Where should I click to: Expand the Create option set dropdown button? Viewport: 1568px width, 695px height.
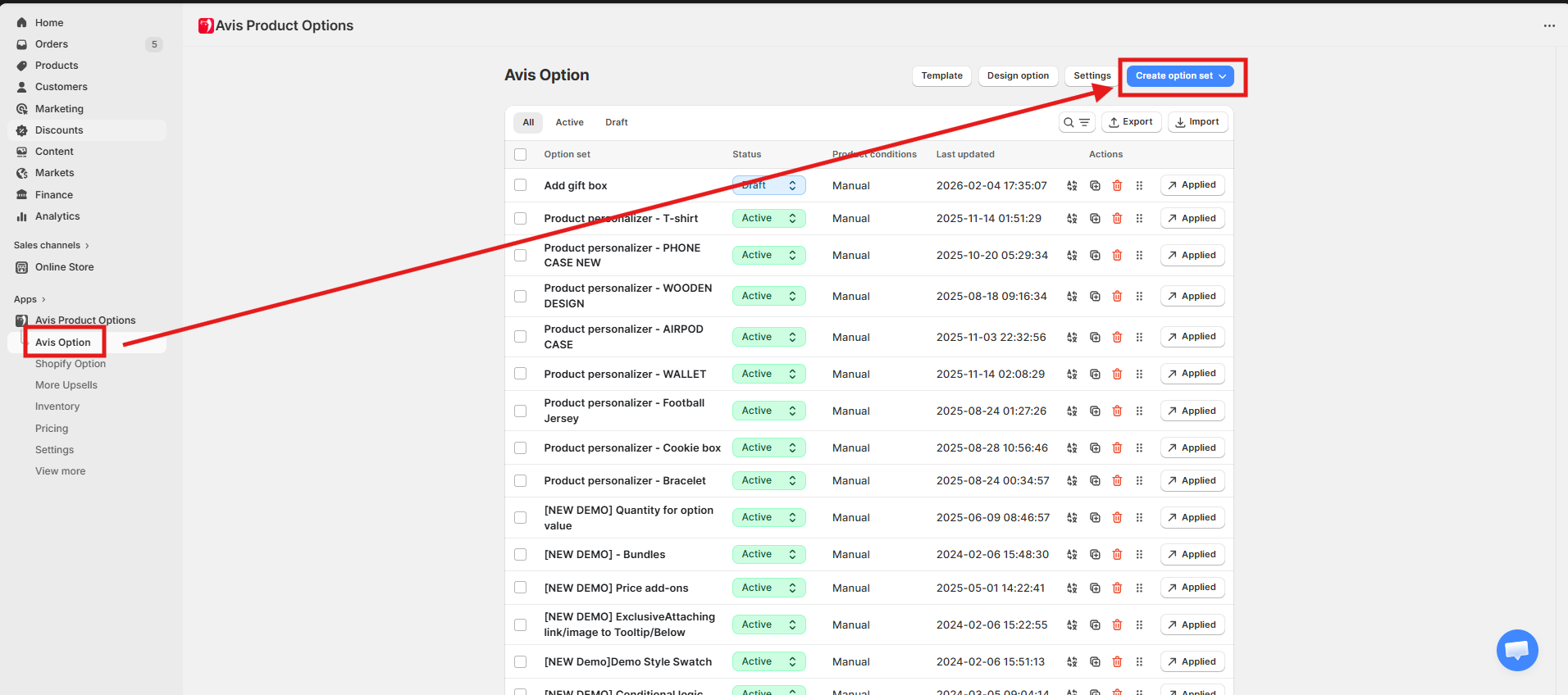coord(1180,75)
